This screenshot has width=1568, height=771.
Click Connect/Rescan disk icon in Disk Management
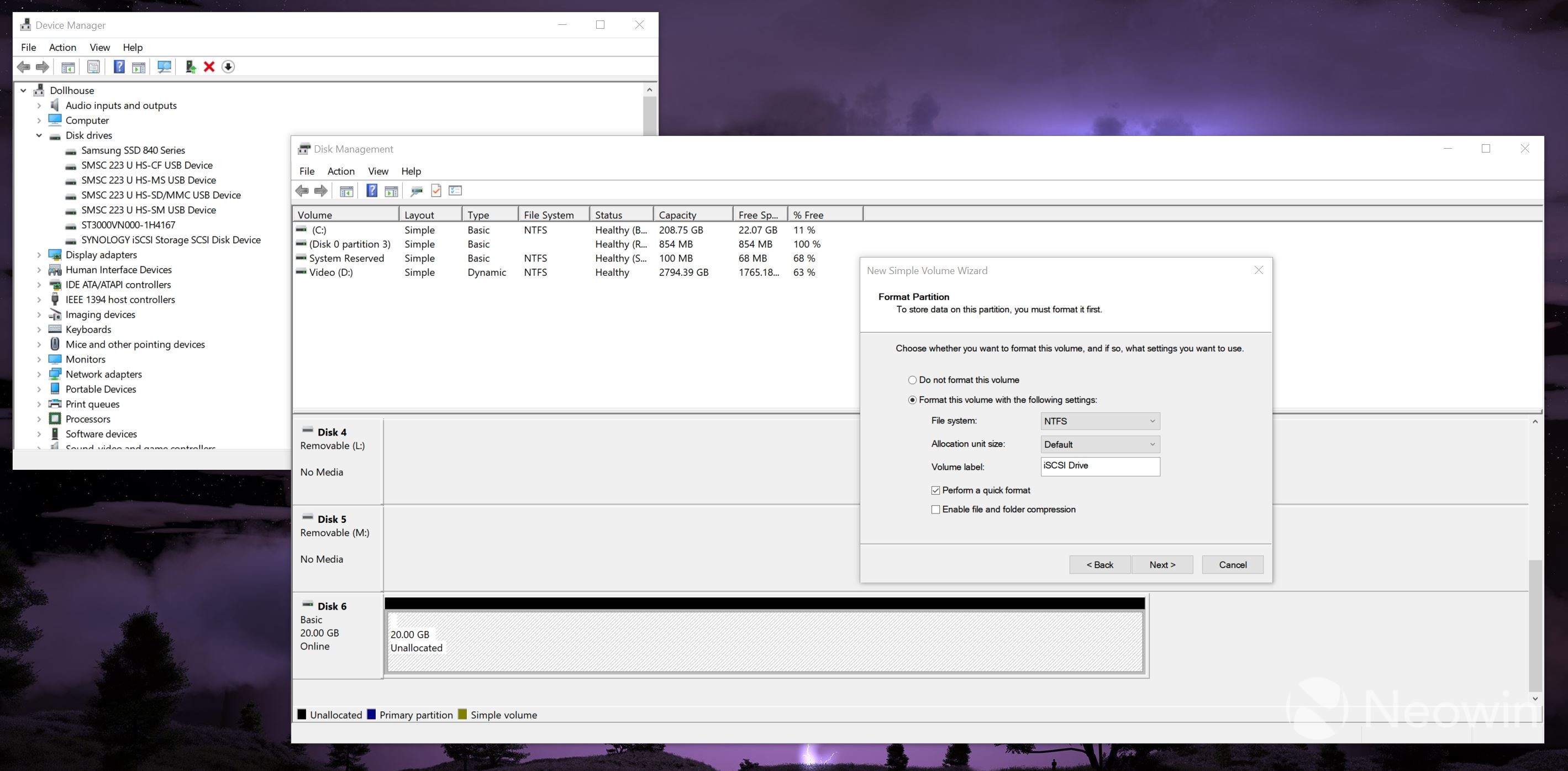(x=417, y=191)
